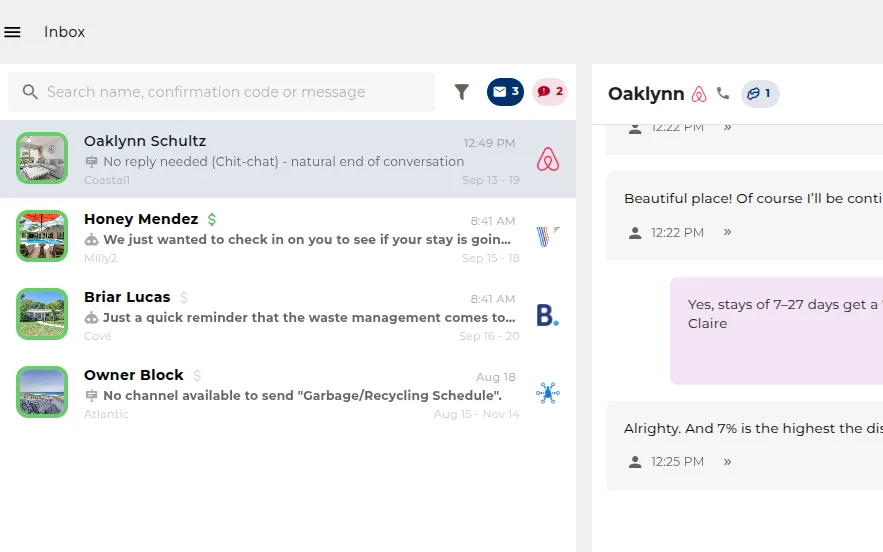Click the Airbnb icon in Oaklynn Schultz row
Screen dimensions: 883x552
click(x=547, y=159)
